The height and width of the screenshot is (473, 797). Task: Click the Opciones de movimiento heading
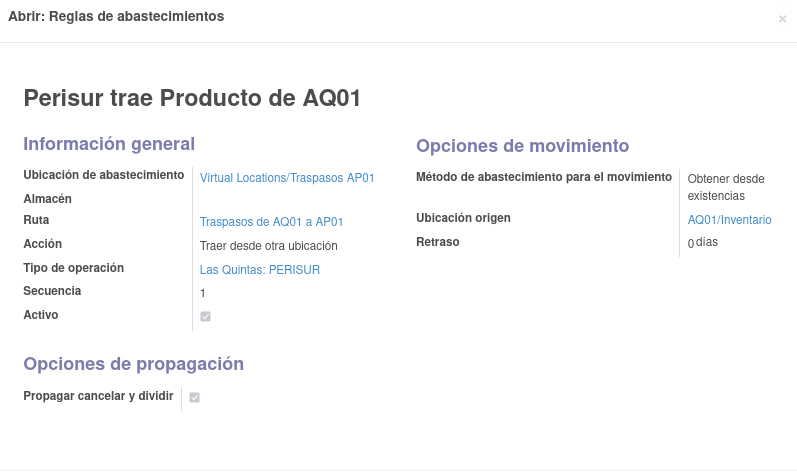click(x=523, y=146)
